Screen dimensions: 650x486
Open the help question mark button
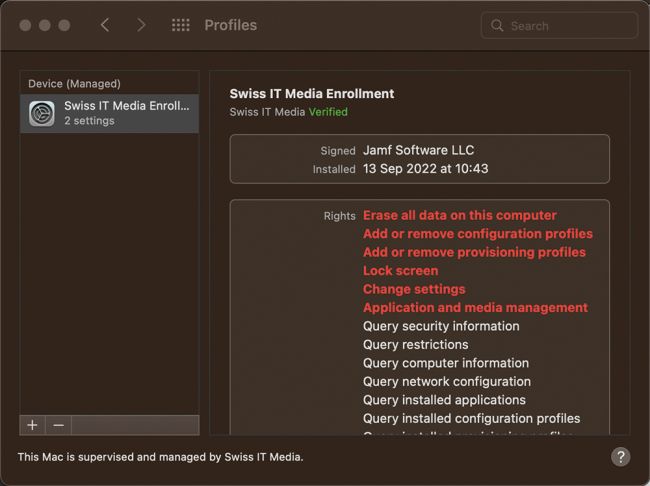[x=621, y=457]
